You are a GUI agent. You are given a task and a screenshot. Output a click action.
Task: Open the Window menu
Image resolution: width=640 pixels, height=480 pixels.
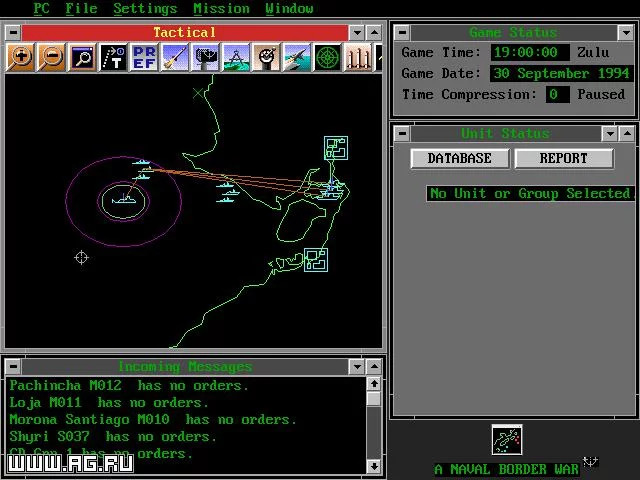pyautogui.click(x=289, y=9)
